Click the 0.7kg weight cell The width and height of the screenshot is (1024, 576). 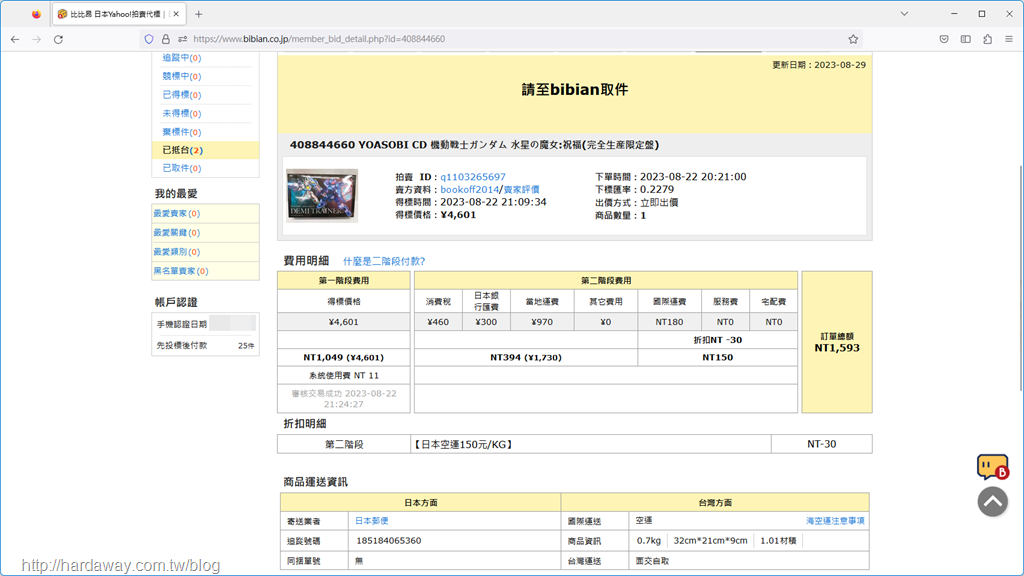point(649,541)
